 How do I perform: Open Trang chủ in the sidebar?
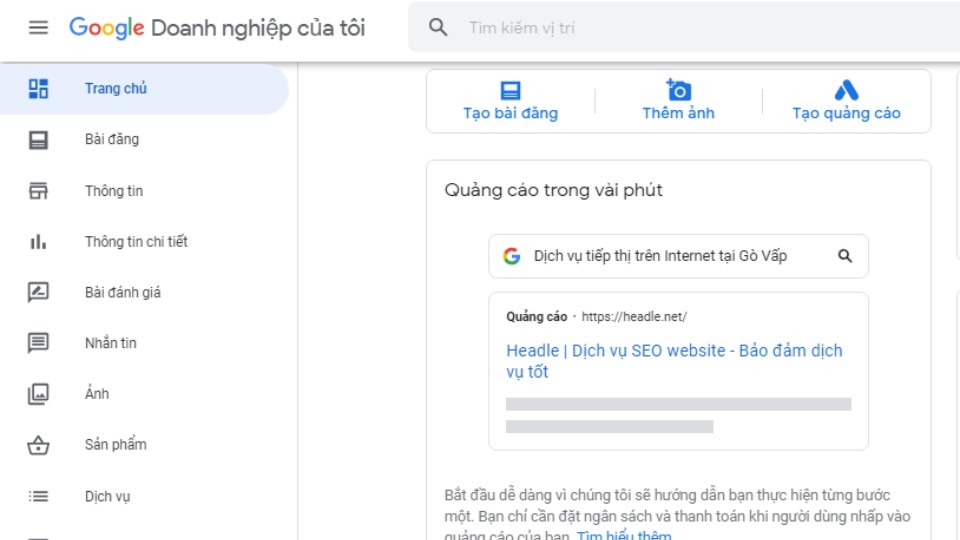tap(144, 89)
